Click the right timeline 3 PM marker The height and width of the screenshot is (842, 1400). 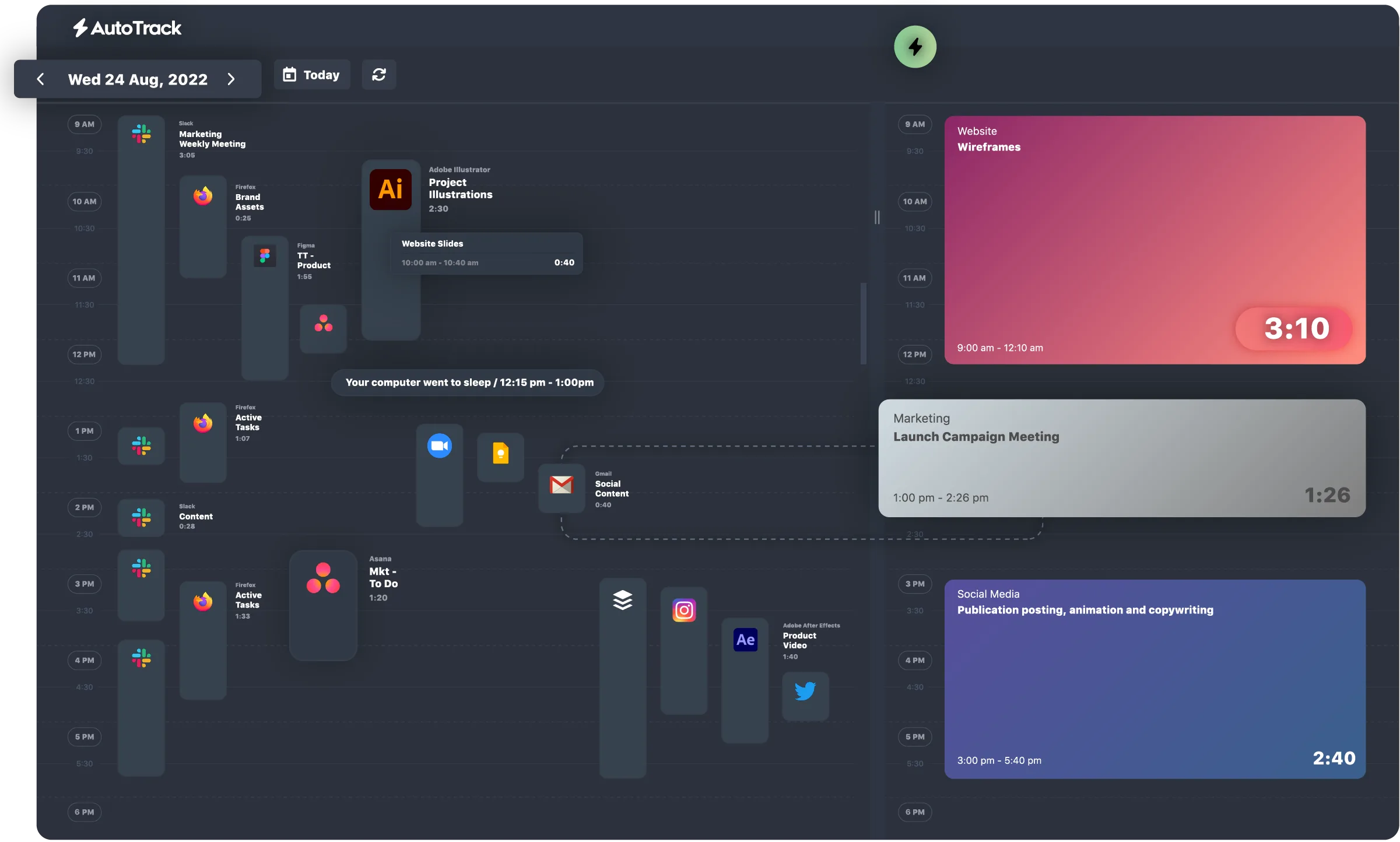[x=915, y=584]
